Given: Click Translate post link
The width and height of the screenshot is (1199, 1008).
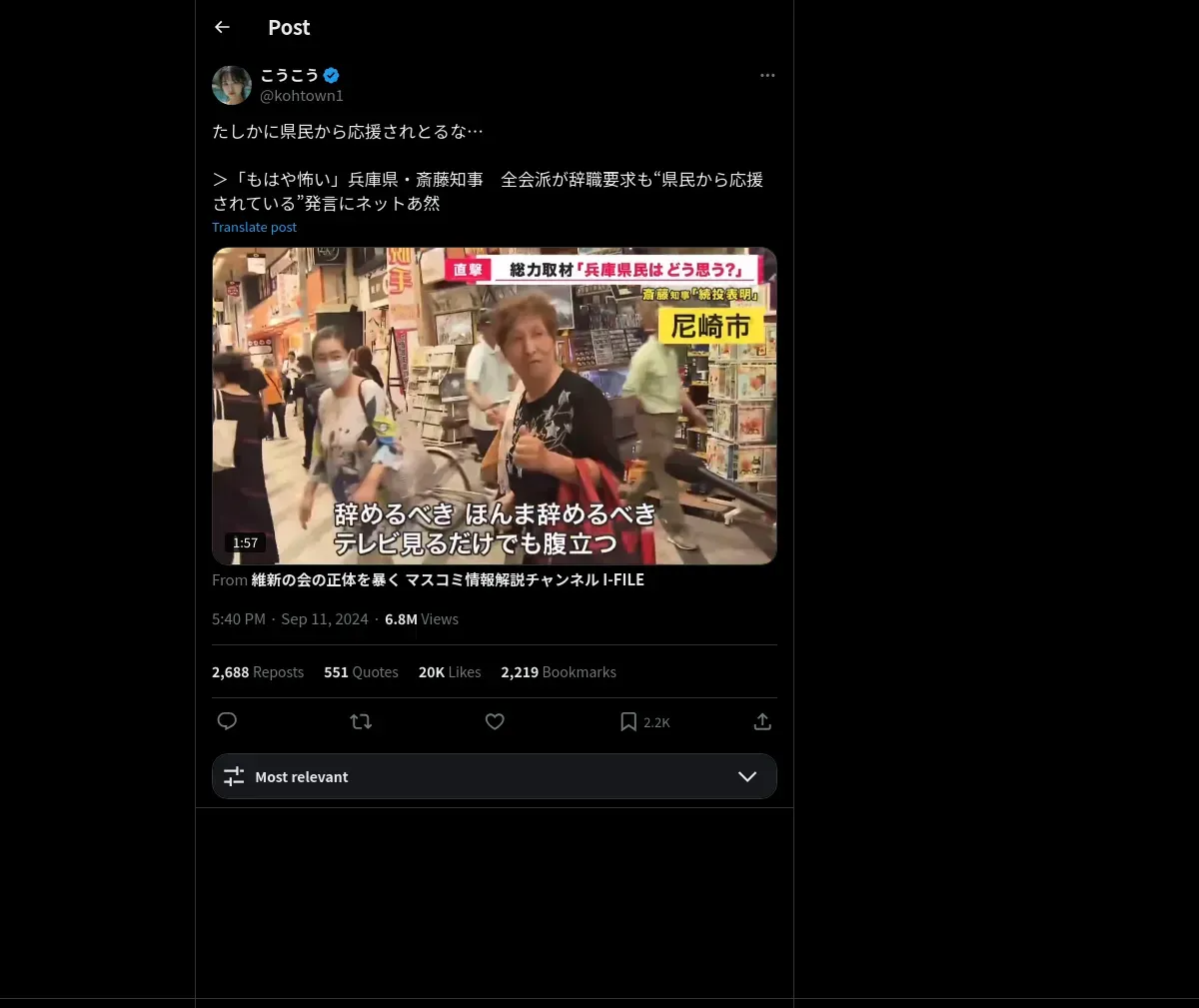Looking at the screenshot, I should 254,227.
